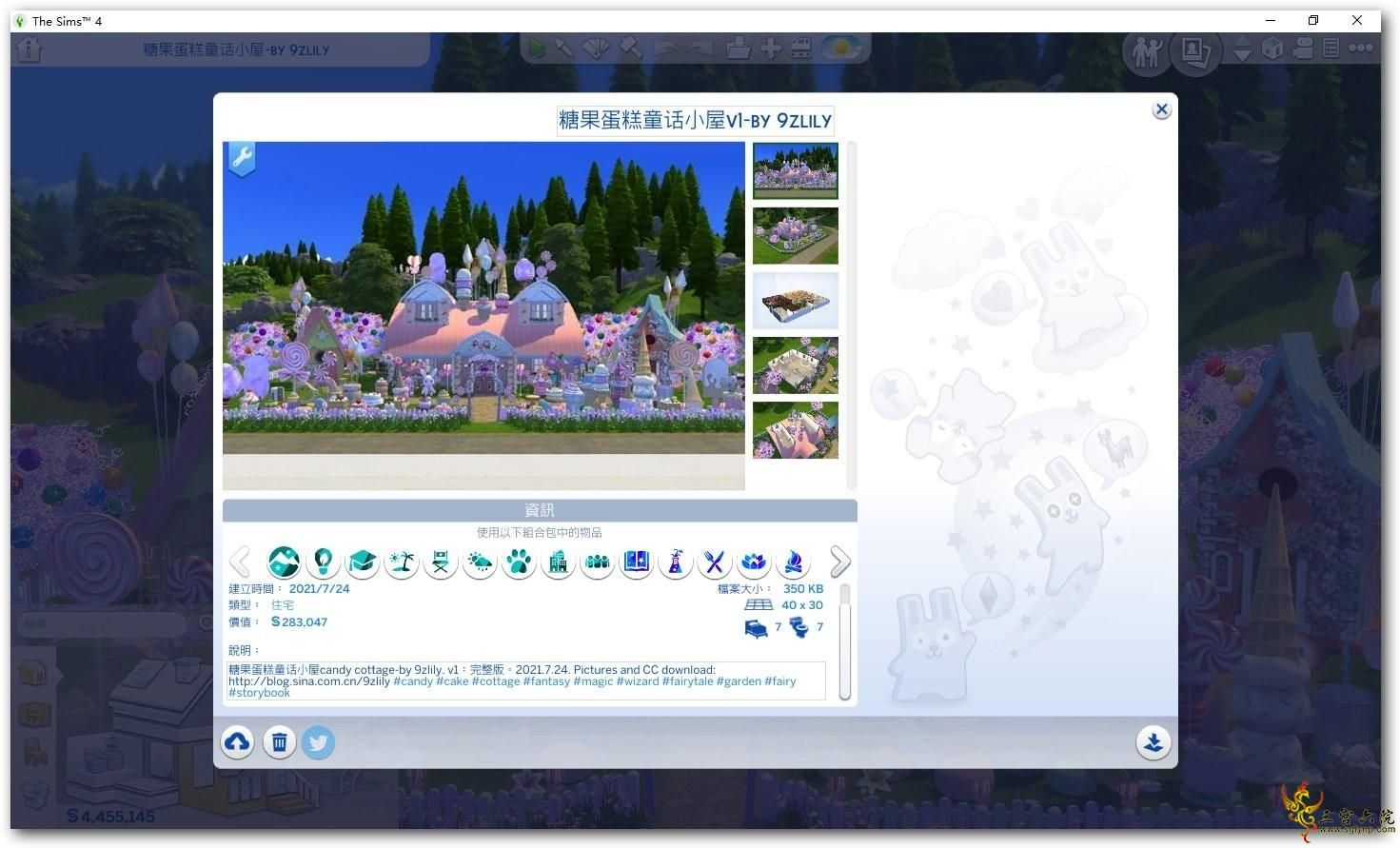Screen dimensions: 1400x848
Task: Click the fork and knife pack icon
Action: click(714, 562)
